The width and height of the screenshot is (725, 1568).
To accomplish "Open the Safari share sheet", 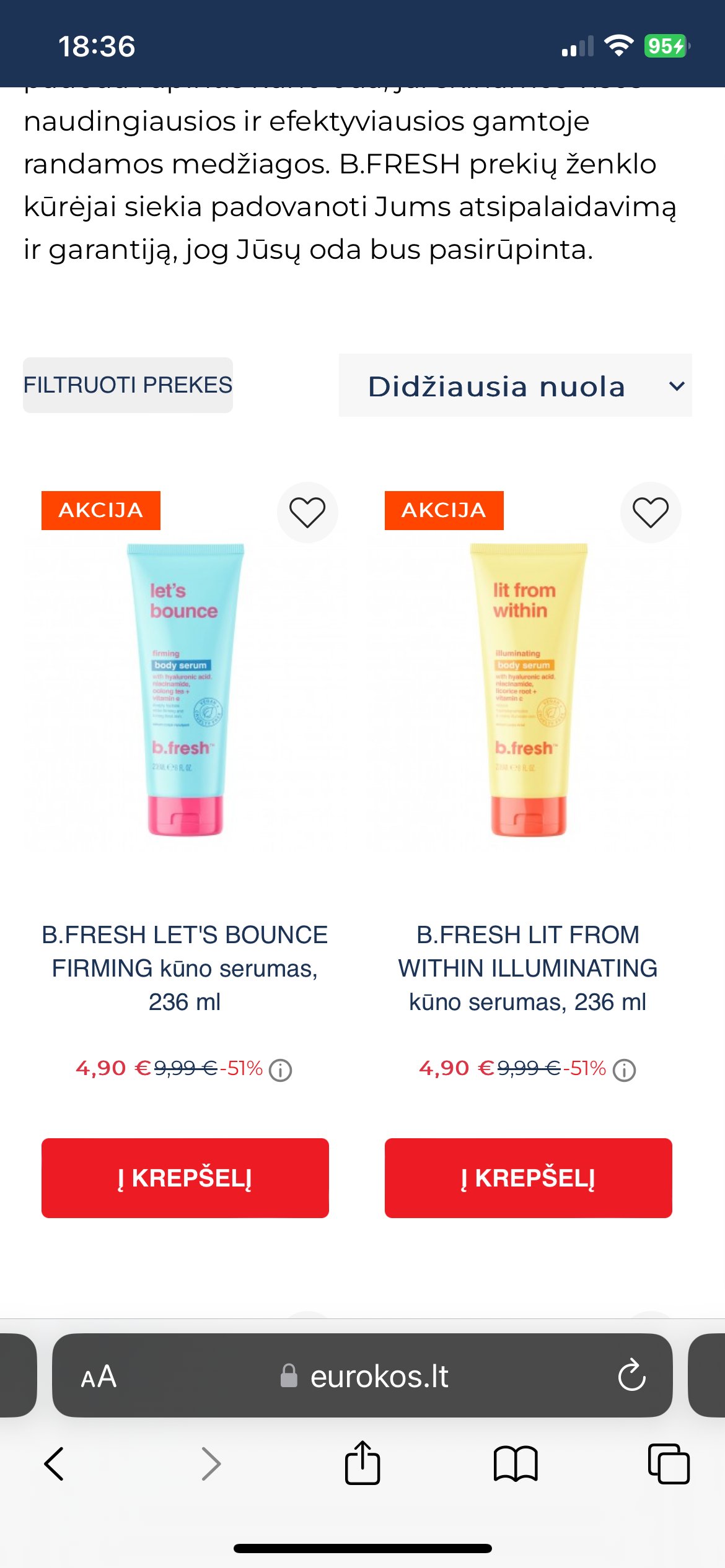I will [x=362, y=1462].
